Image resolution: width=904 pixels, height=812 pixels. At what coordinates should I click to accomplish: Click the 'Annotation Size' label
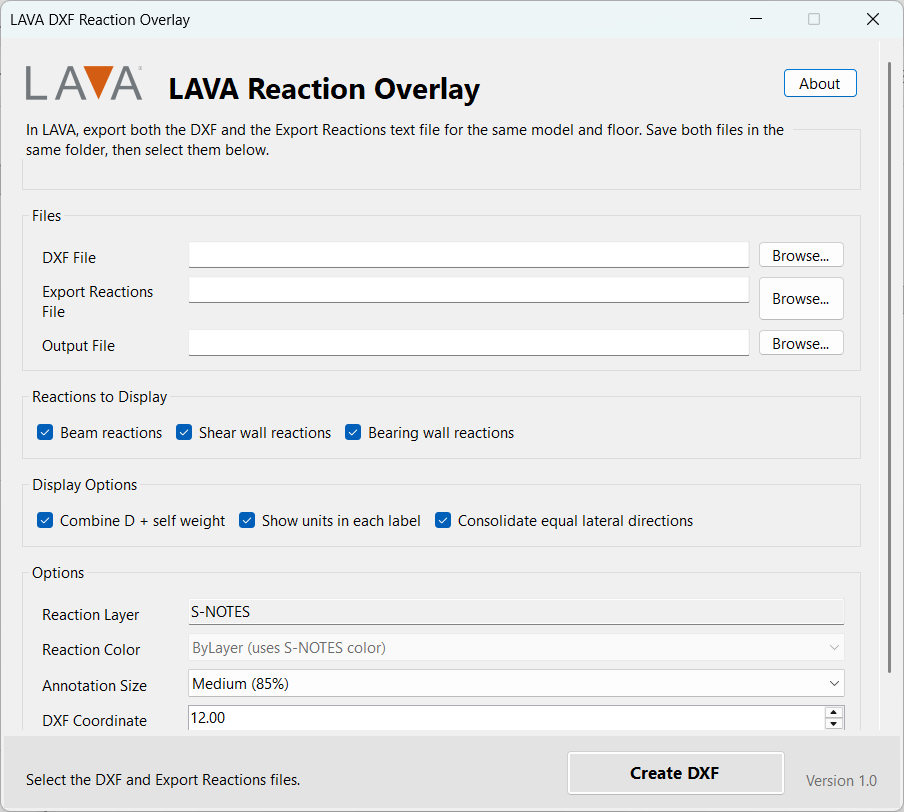tap(95, 685)
